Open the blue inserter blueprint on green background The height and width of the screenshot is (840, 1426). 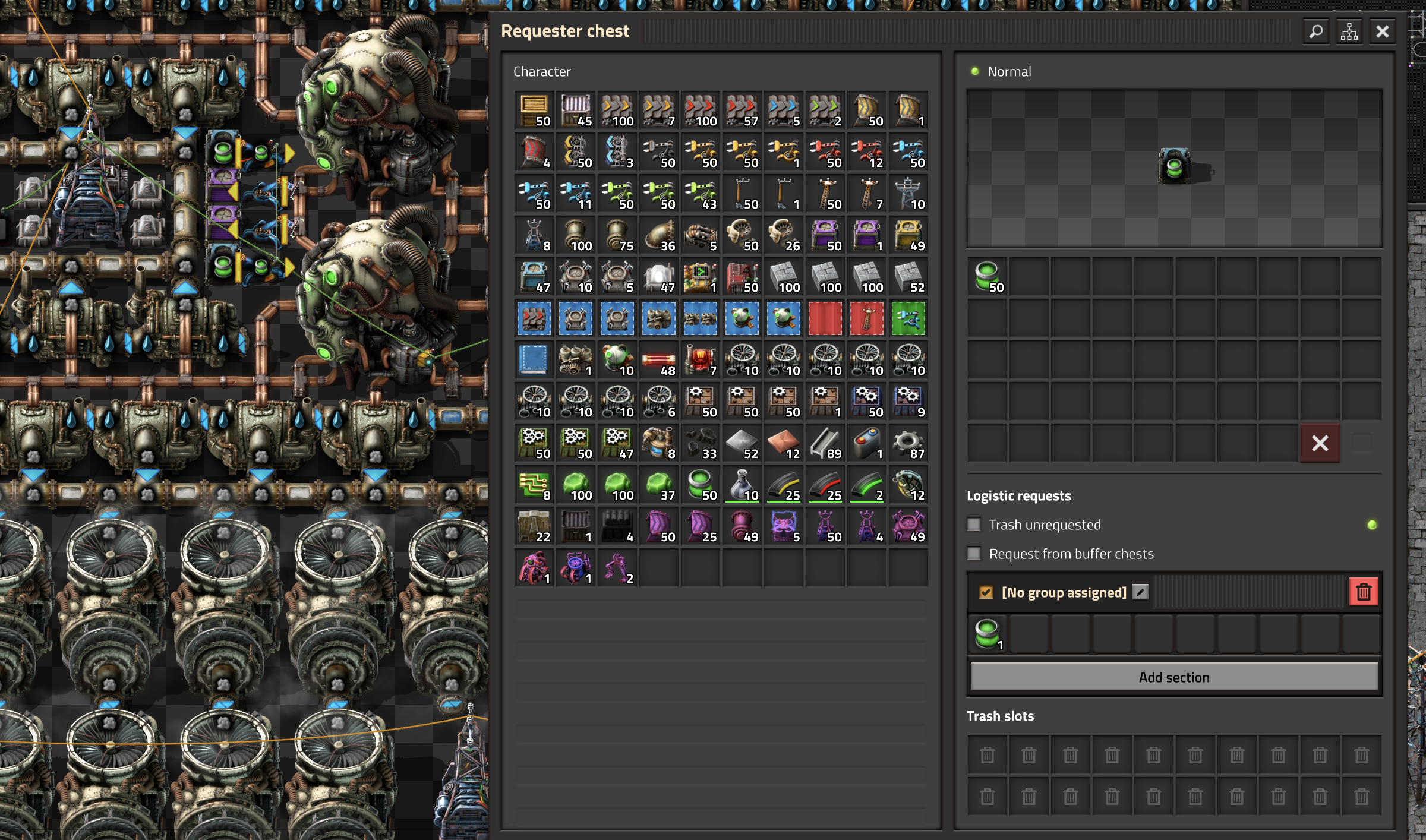pyautogui.click(x=908, y=318)
